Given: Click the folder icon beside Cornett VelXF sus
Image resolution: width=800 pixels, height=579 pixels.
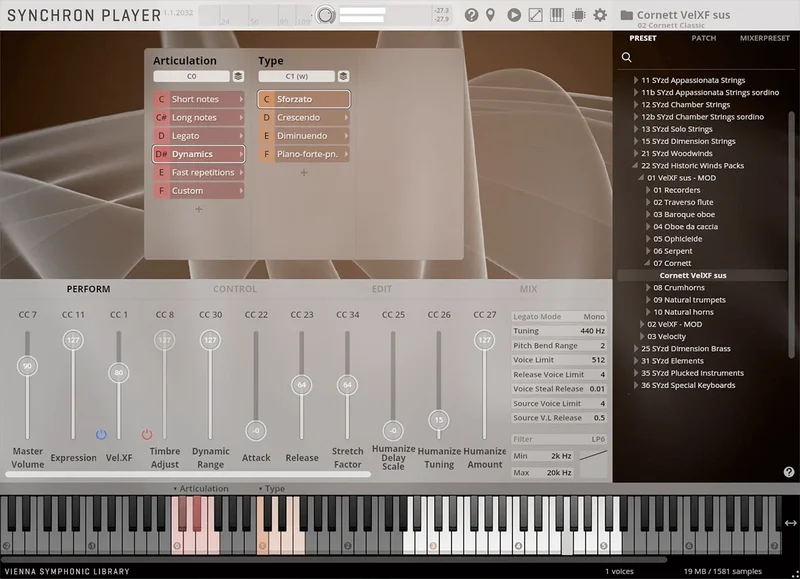Looking at the screenshot, I should tap(626, 15).
